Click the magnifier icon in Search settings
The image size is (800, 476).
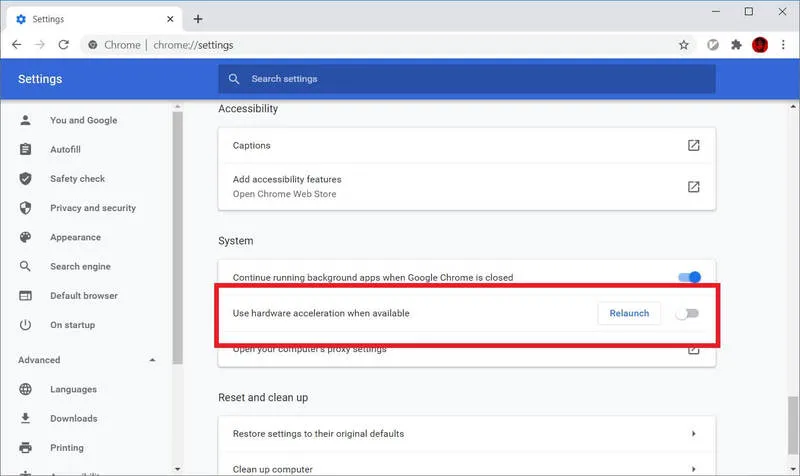pos(234,79)
